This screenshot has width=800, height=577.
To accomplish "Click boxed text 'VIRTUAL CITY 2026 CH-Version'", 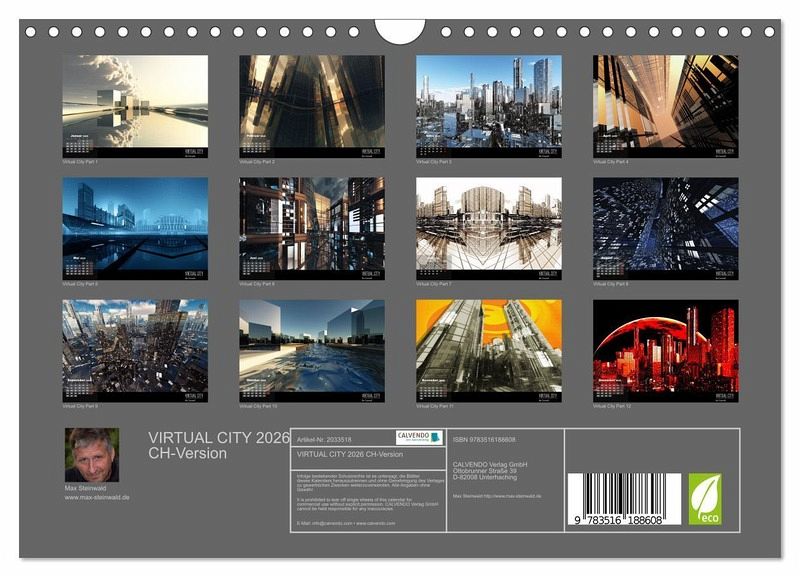I will coord(350,454).
